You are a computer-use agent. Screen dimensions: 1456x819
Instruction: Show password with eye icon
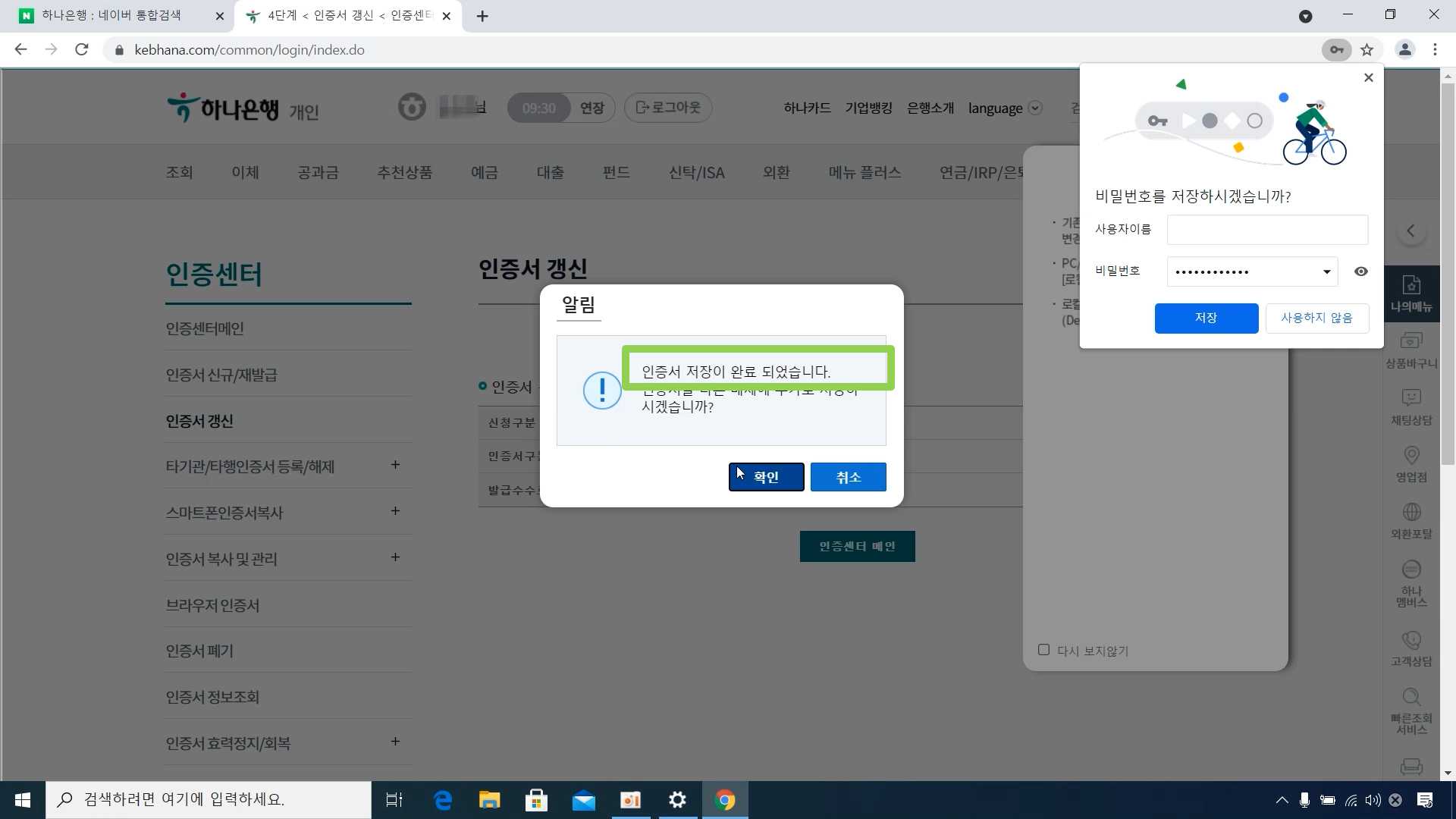[x=1361, y=271]
